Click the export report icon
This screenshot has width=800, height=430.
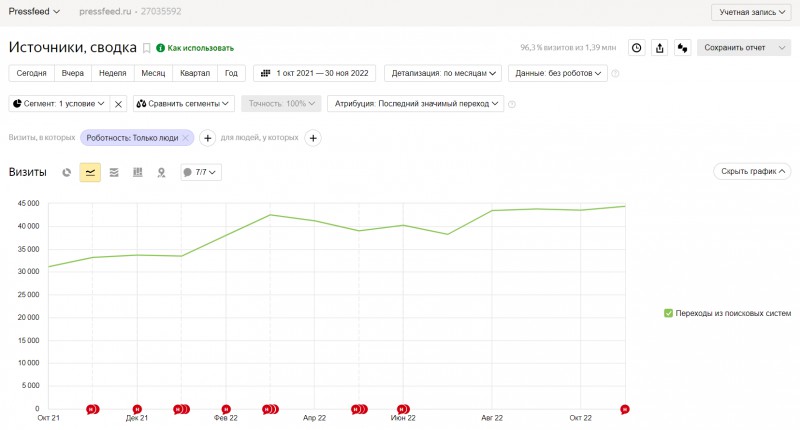[x=660, y=47]
